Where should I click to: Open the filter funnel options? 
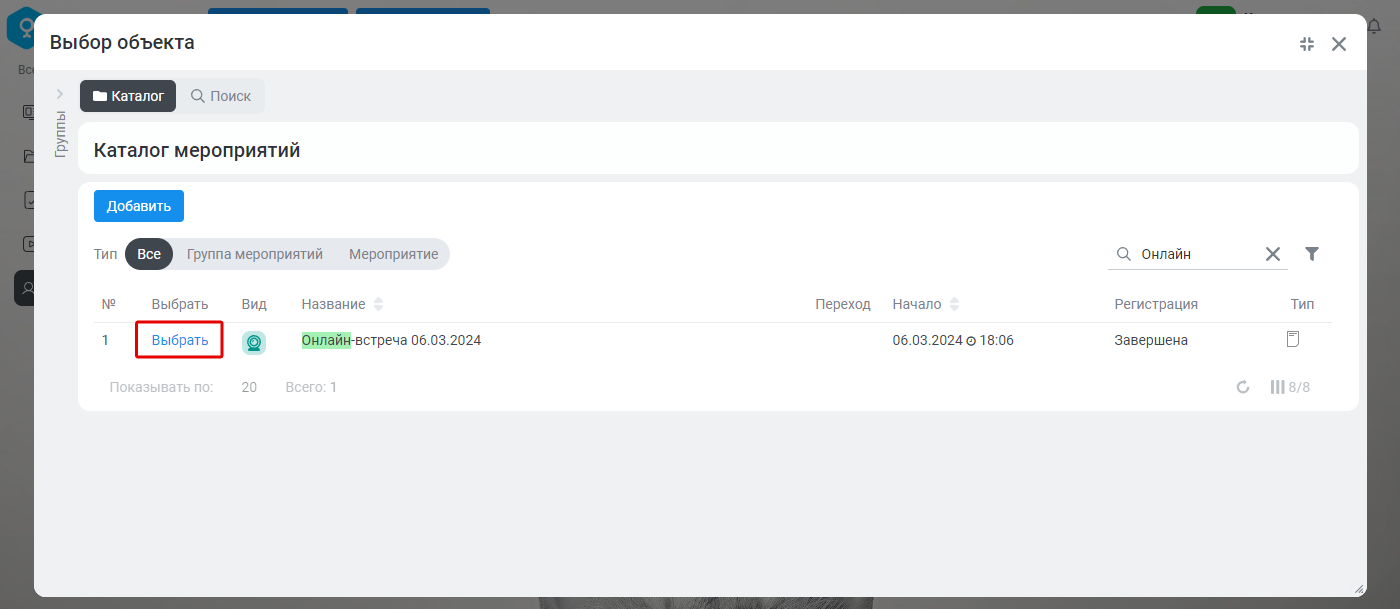coord(1312,254)
